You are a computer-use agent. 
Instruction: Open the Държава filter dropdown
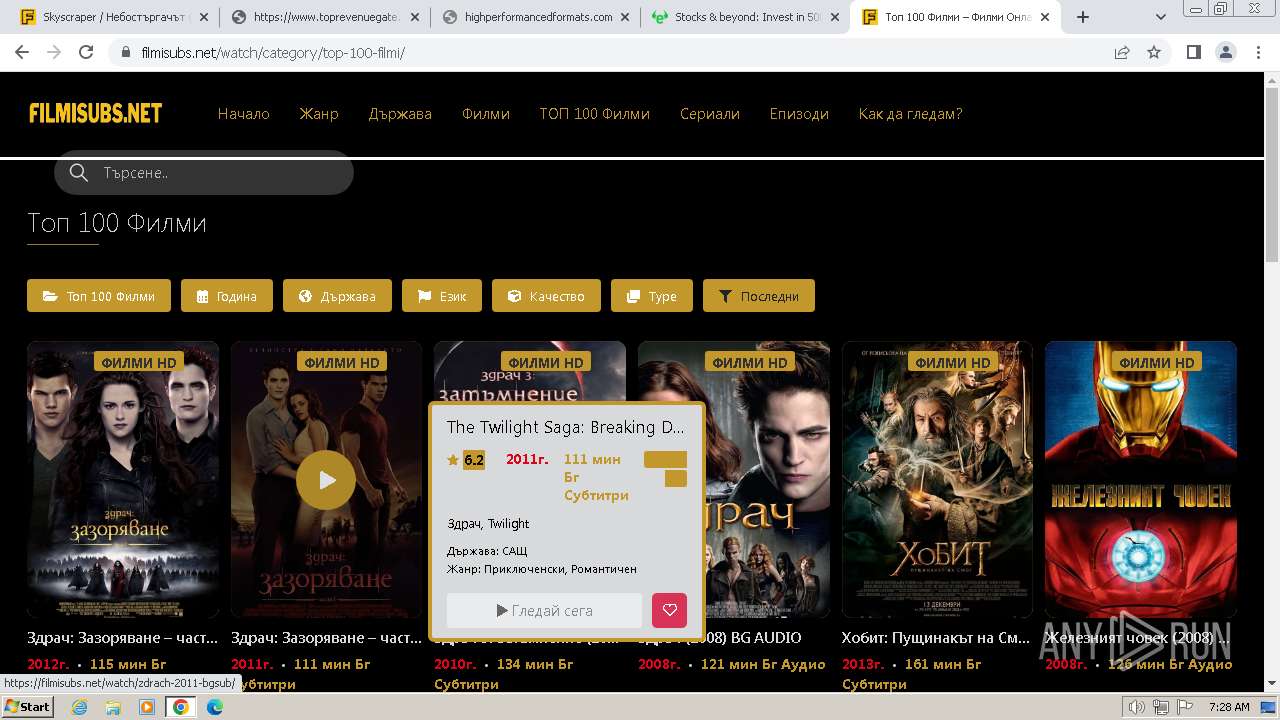(x=337, y=296)
